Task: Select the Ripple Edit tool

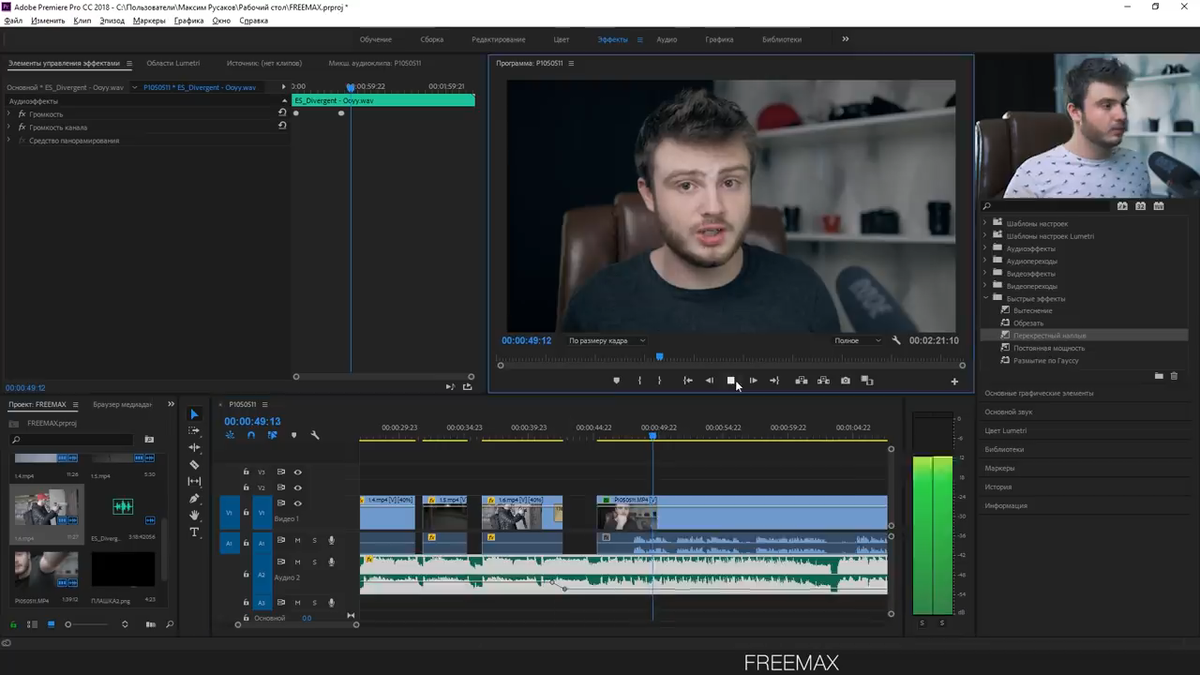Action: tap(194, 448)
